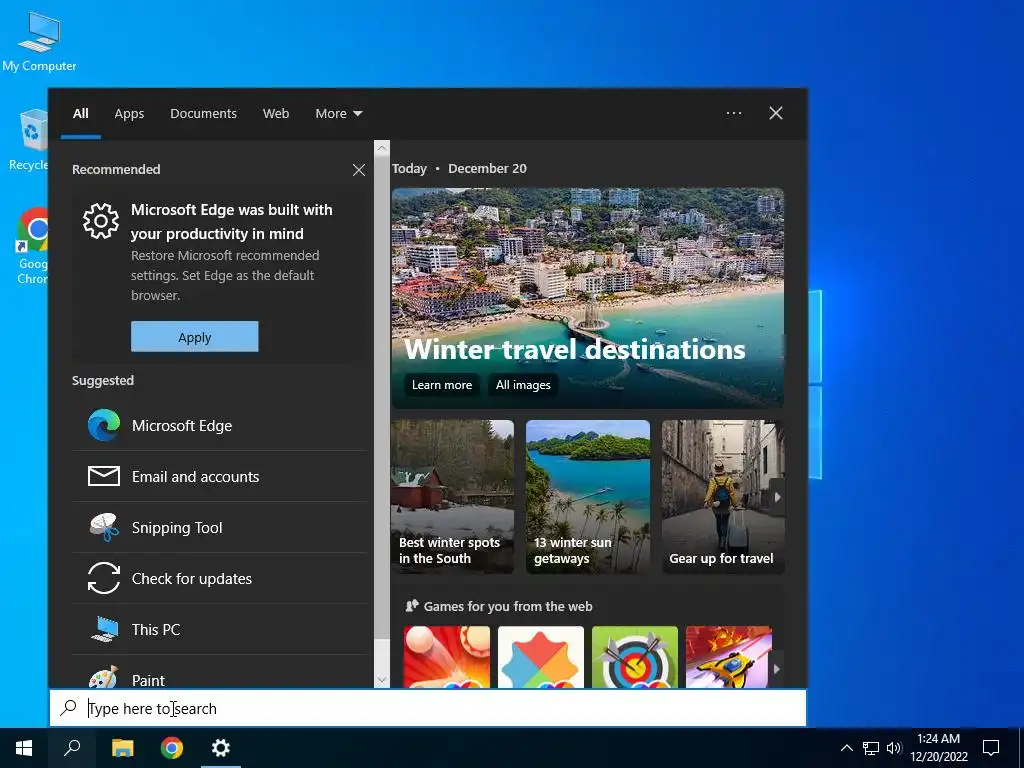Select Check for updates suggestion
This screenshot has height=768, width=1024.
tap(219, 579)
